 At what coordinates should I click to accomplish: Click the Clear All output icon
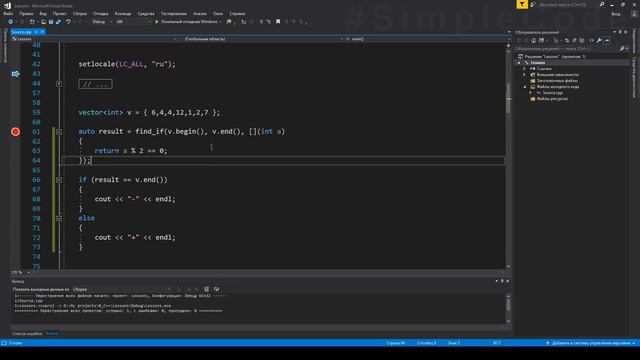point(207,289)
